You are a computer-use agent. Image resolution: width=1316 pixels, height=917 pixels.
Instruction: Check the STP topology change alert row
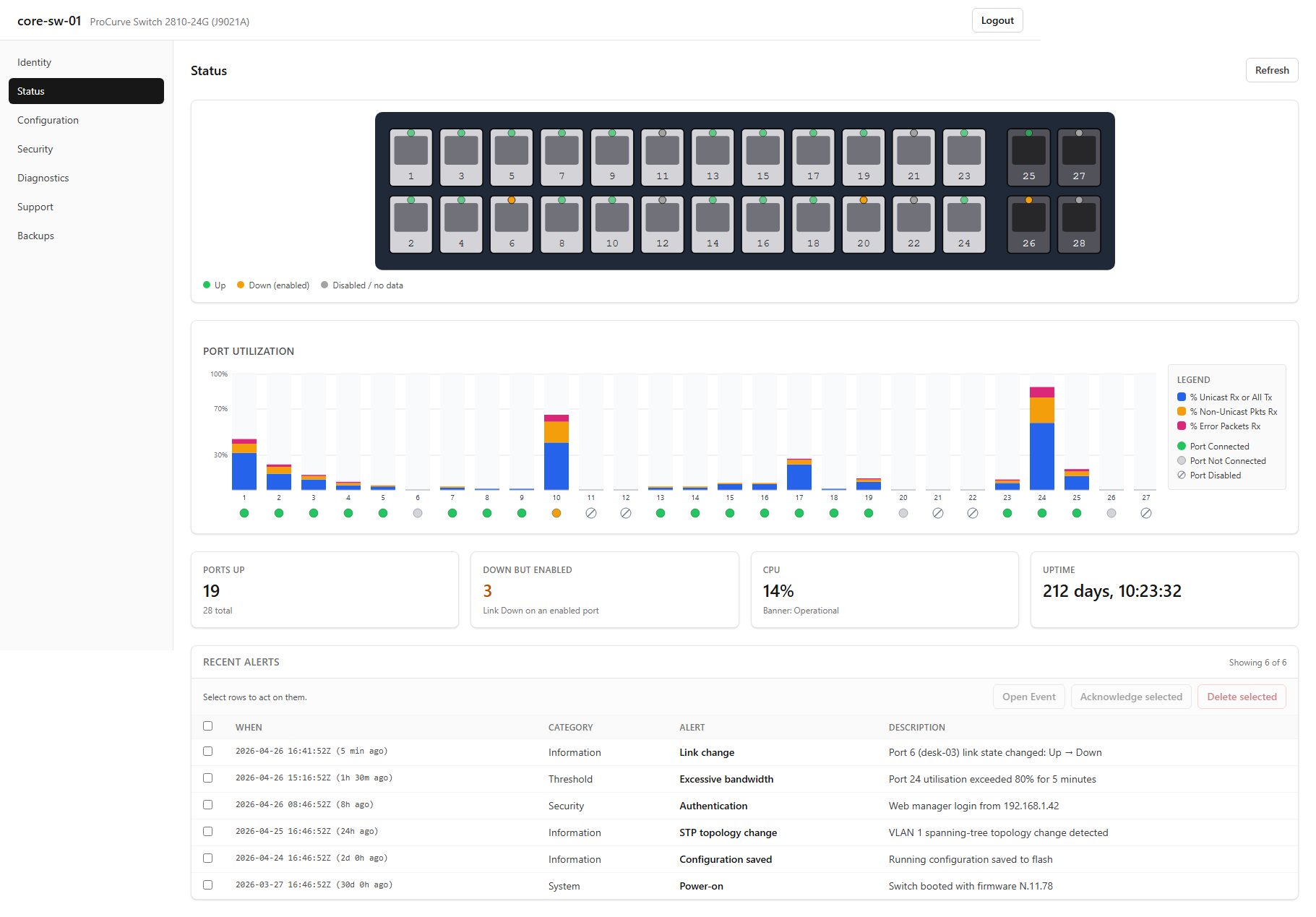pyautogui.click(x=208, y=832)
